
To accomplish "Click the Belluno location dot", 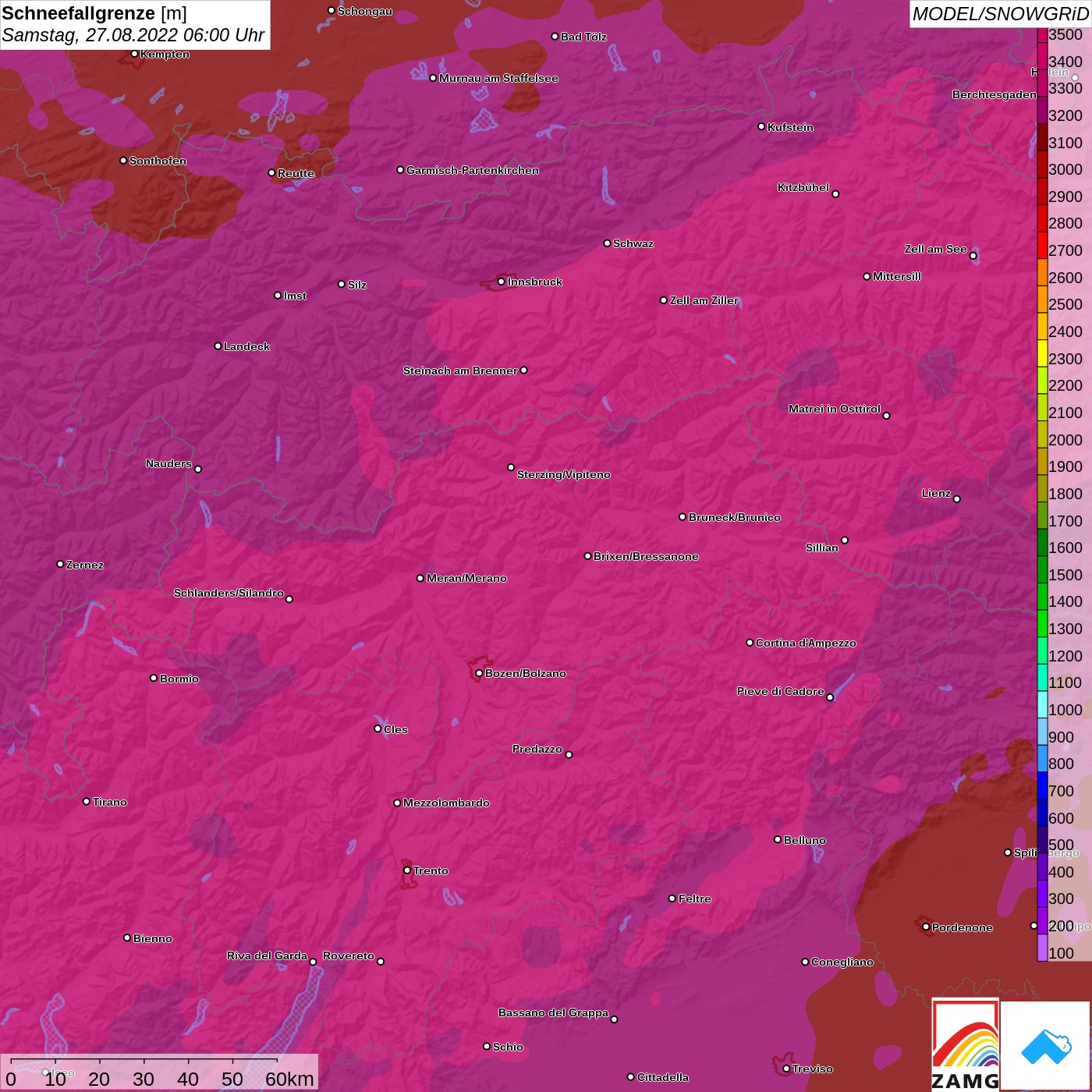I will point(778,839).
